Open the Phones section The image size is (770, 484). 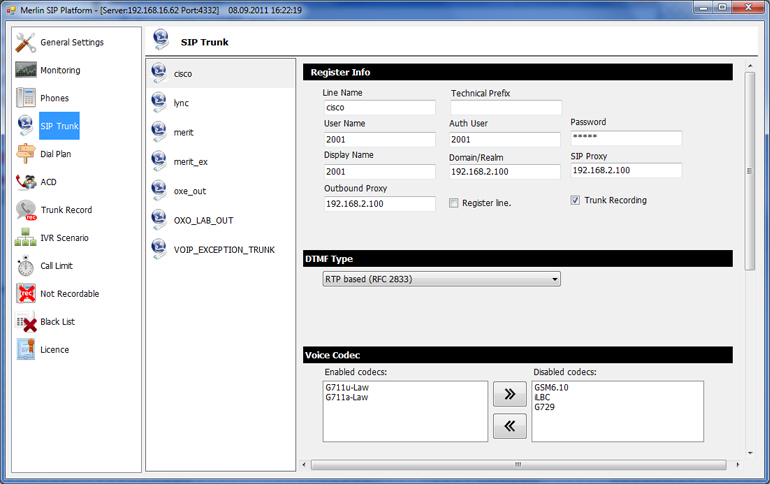54,98
